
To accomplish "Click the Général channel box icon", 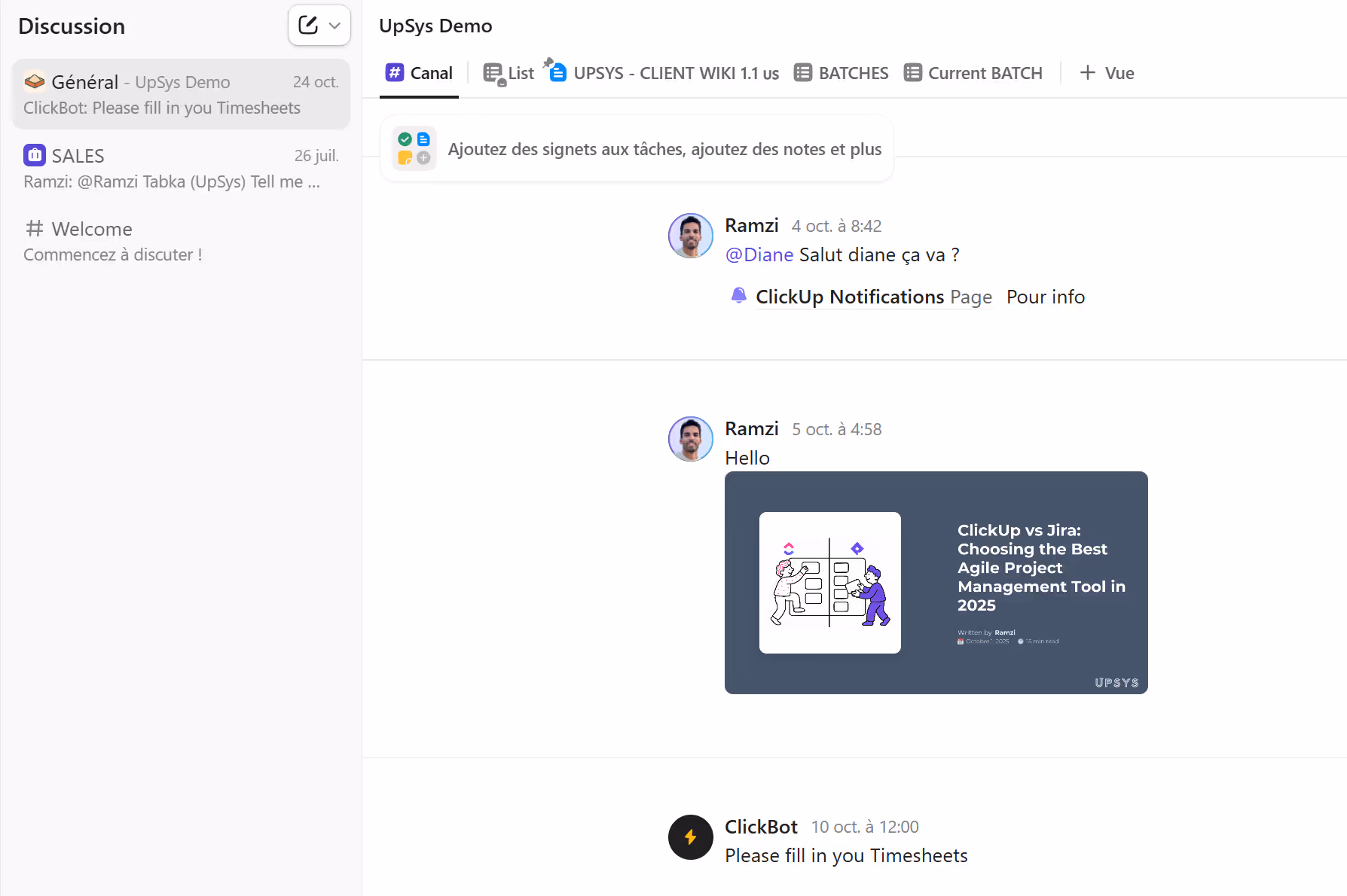I will coord(34,81).
